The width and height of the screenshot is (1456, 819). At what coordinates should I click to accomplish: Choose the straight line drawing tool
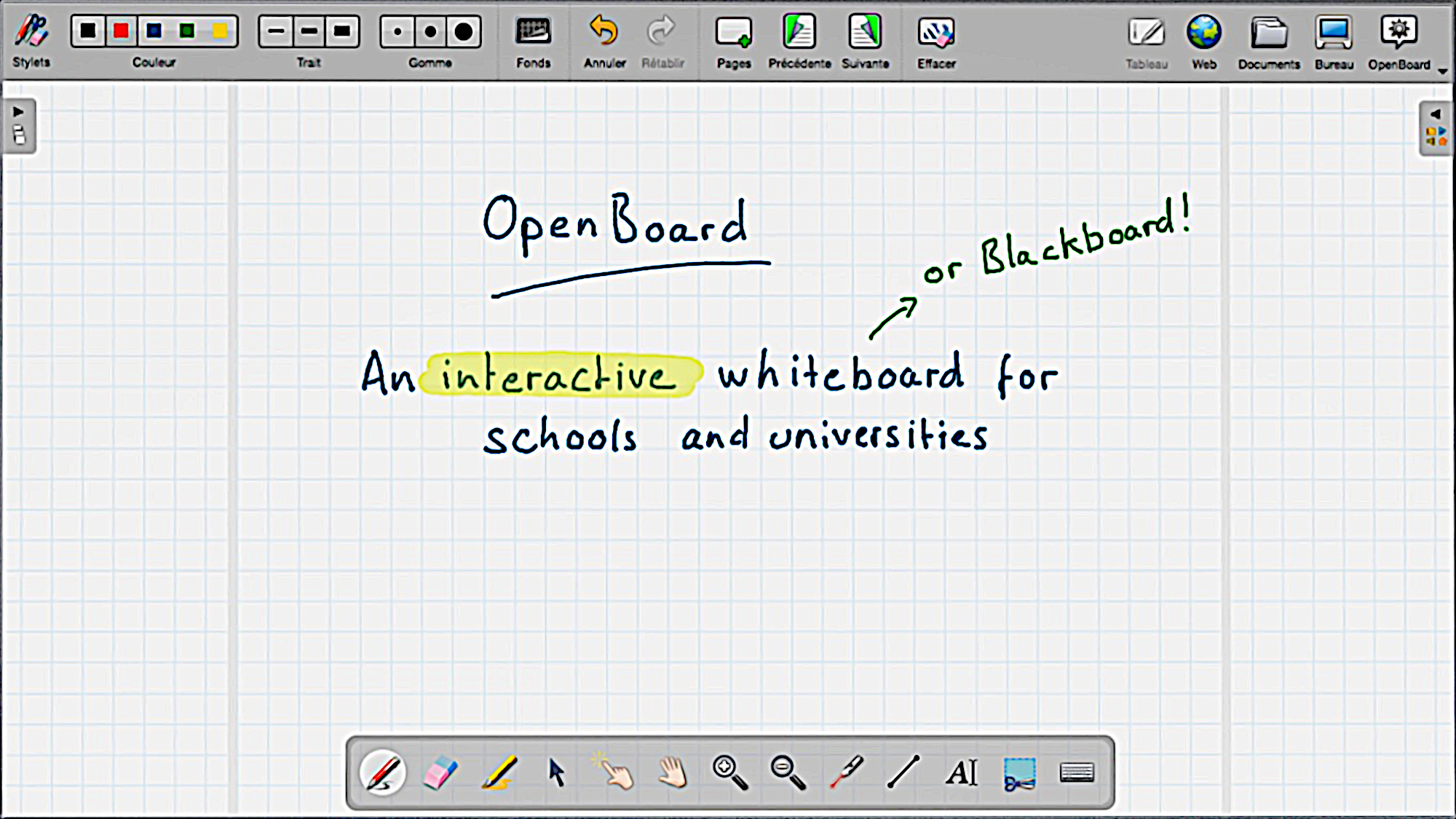(904, 772)
